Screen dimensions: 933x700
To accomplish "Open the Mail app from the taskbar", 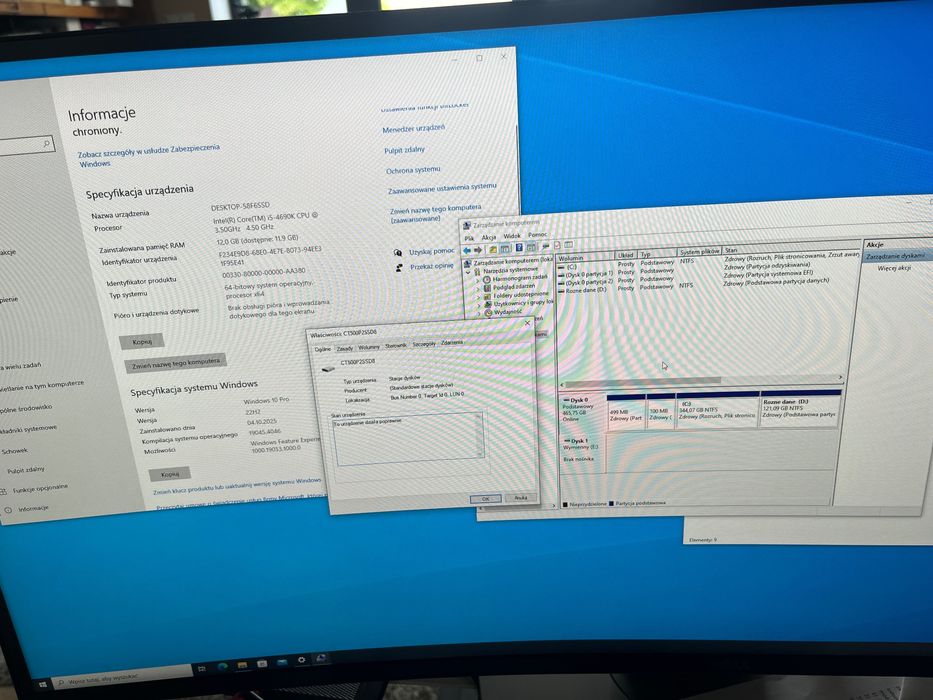I will coord(281,662).
